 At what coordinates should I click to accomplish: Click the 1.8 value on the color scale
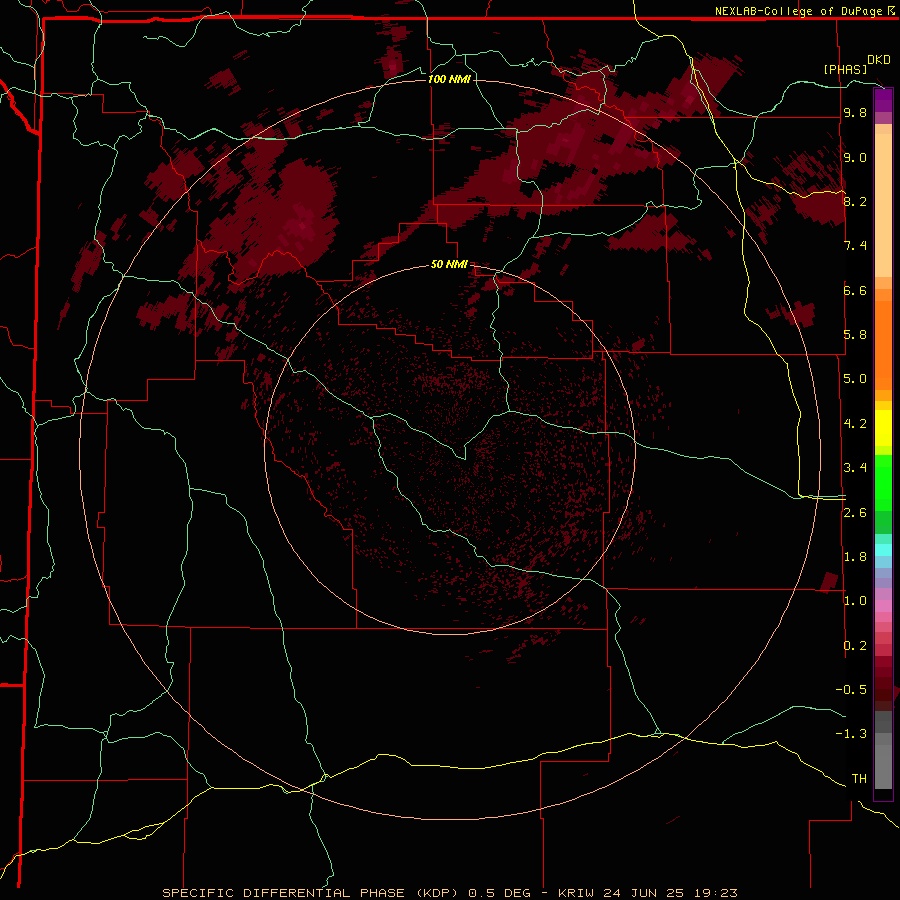855,557
